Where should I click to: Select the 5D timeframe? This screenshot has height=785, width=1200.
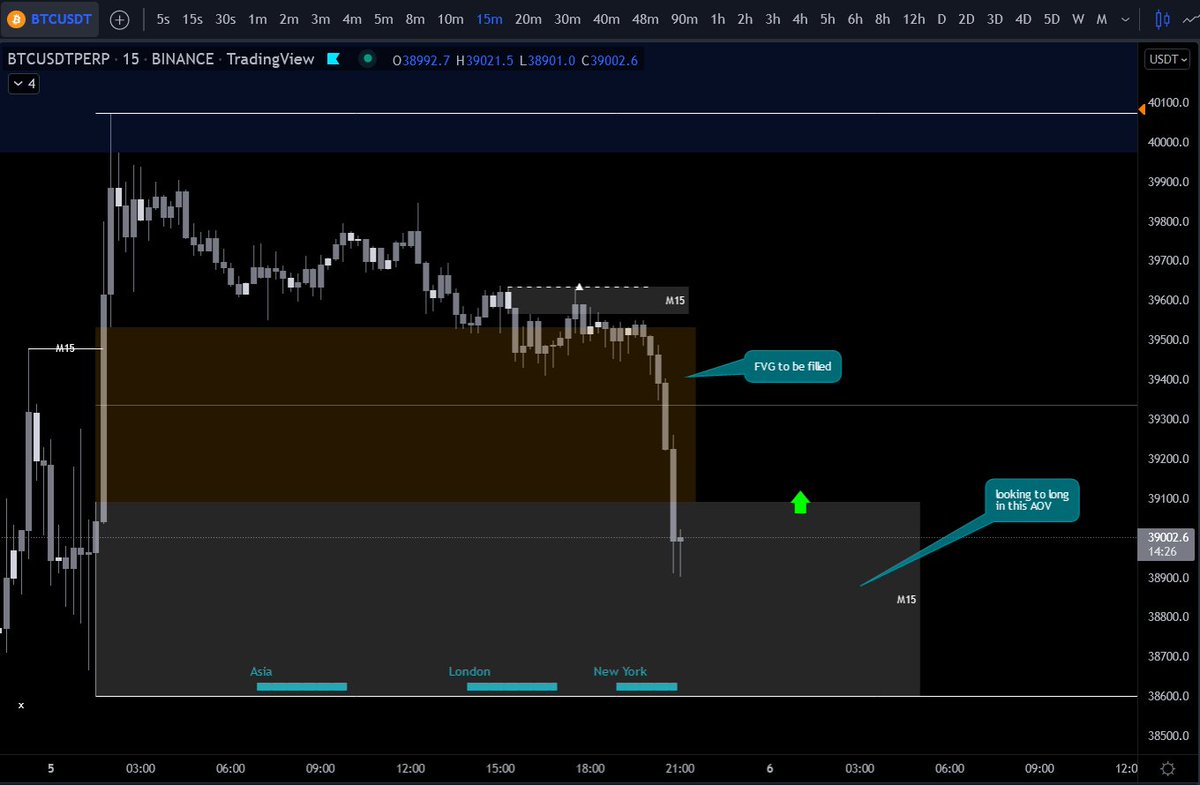tap(1051, 19)
